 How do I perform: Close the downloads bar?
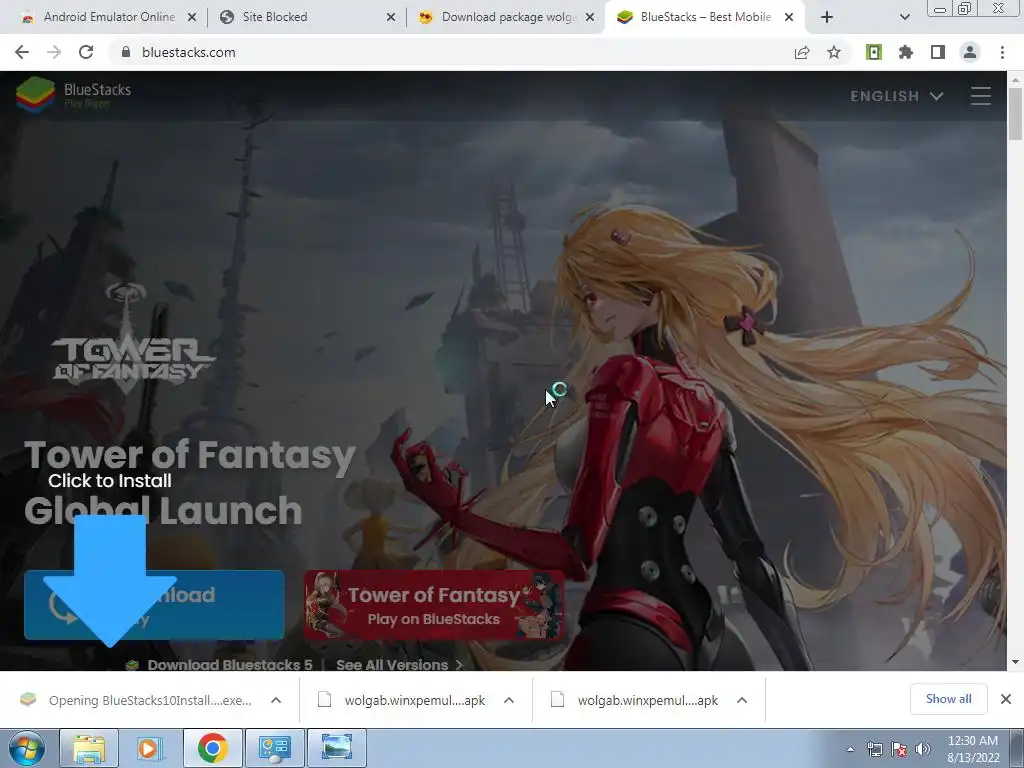(x=1006, y=699)
